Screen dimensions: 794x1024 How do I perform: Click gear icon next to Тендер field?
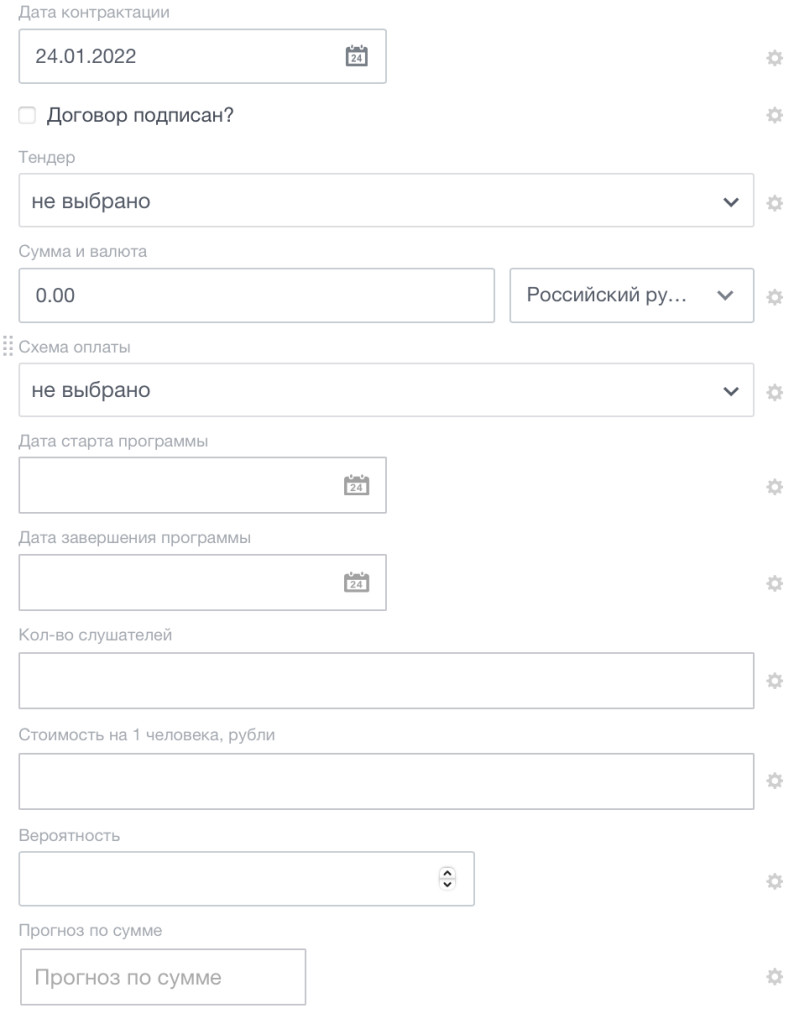tap(773, 203)
